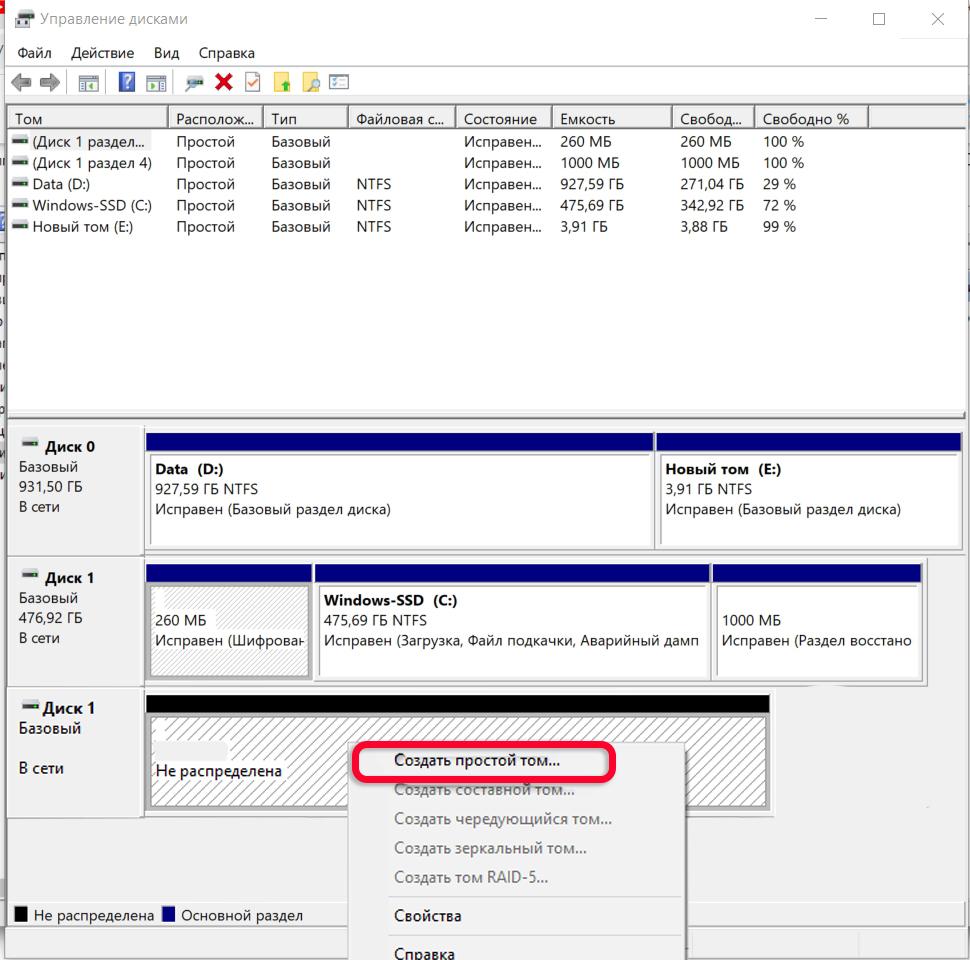The image size is (970, 960).
Task: Click the disk icon next to Диск 0
Action: pos(30,443)
